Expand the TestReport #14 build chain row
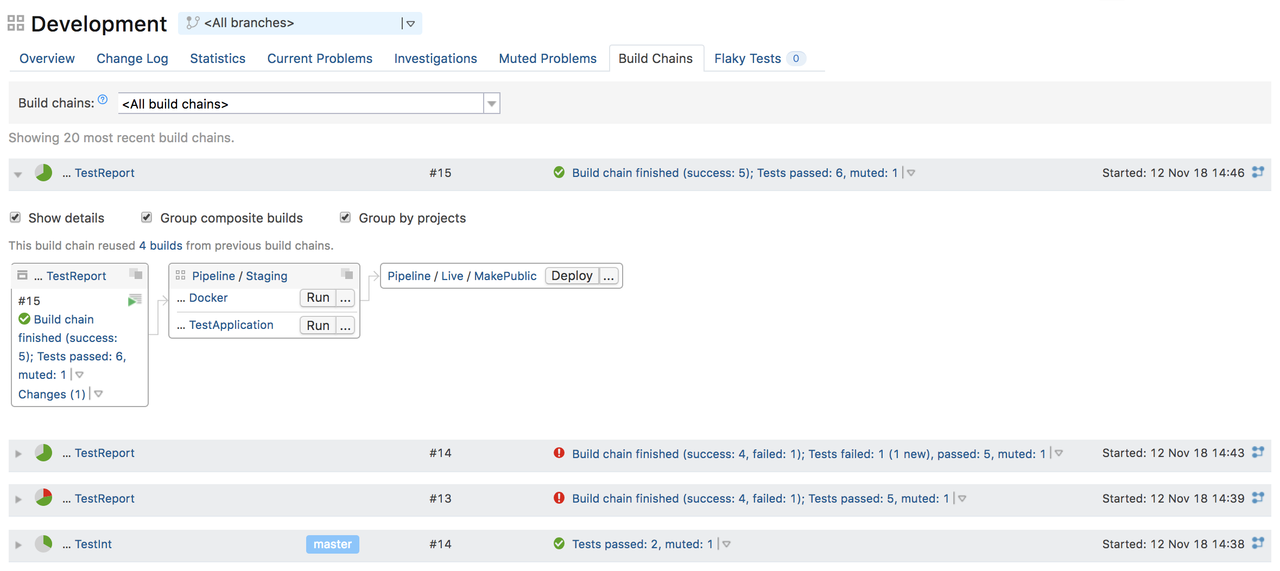 [x=18, y=454]
